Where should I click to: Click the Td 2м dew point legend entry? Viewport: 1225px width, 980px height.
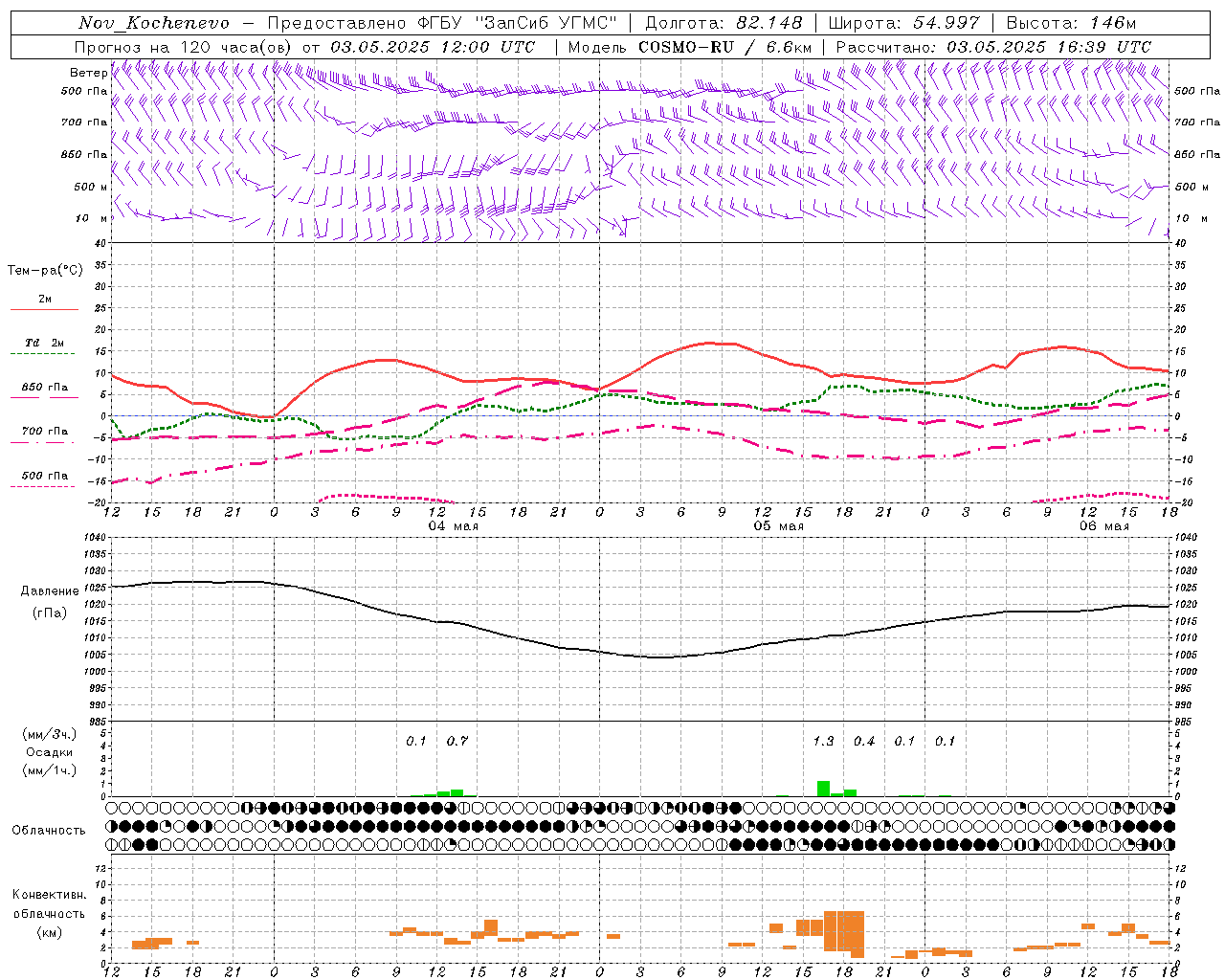tap(44, 343)
